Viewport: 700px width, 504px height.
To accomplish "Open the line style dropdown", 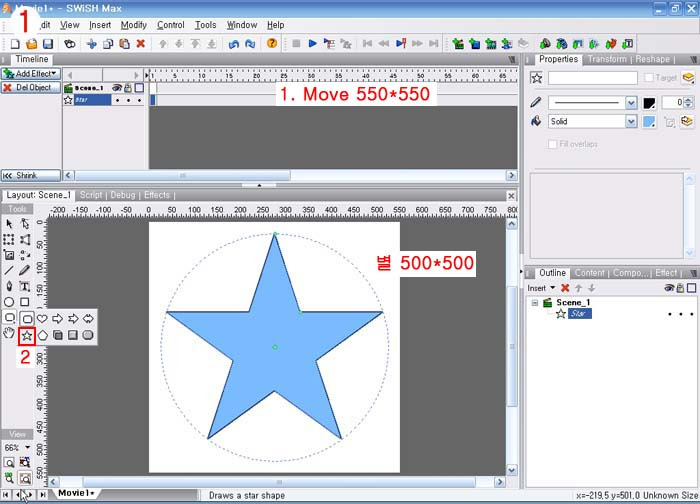I will coord(631,103).
